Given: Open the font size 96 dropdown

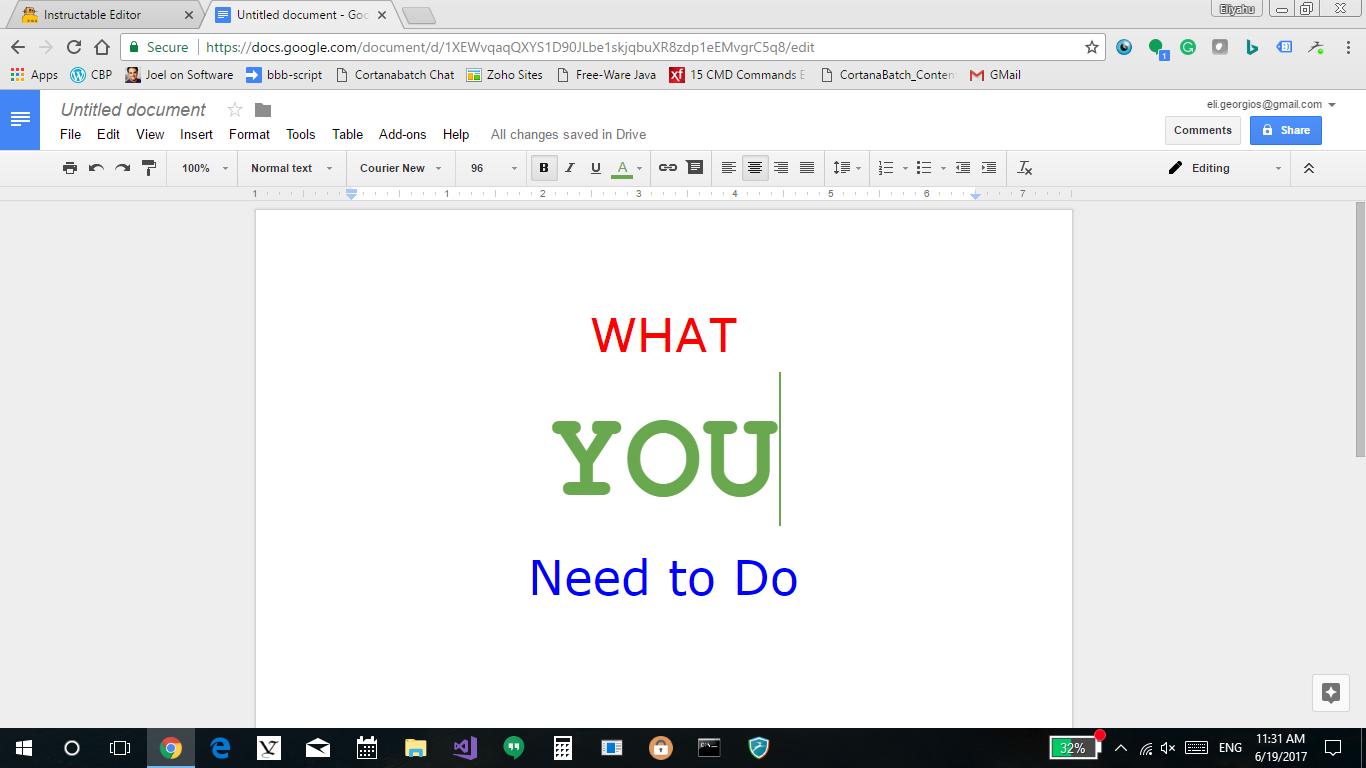Looking at the screenshot, I should pyautogui.click(x=494, y=168).
